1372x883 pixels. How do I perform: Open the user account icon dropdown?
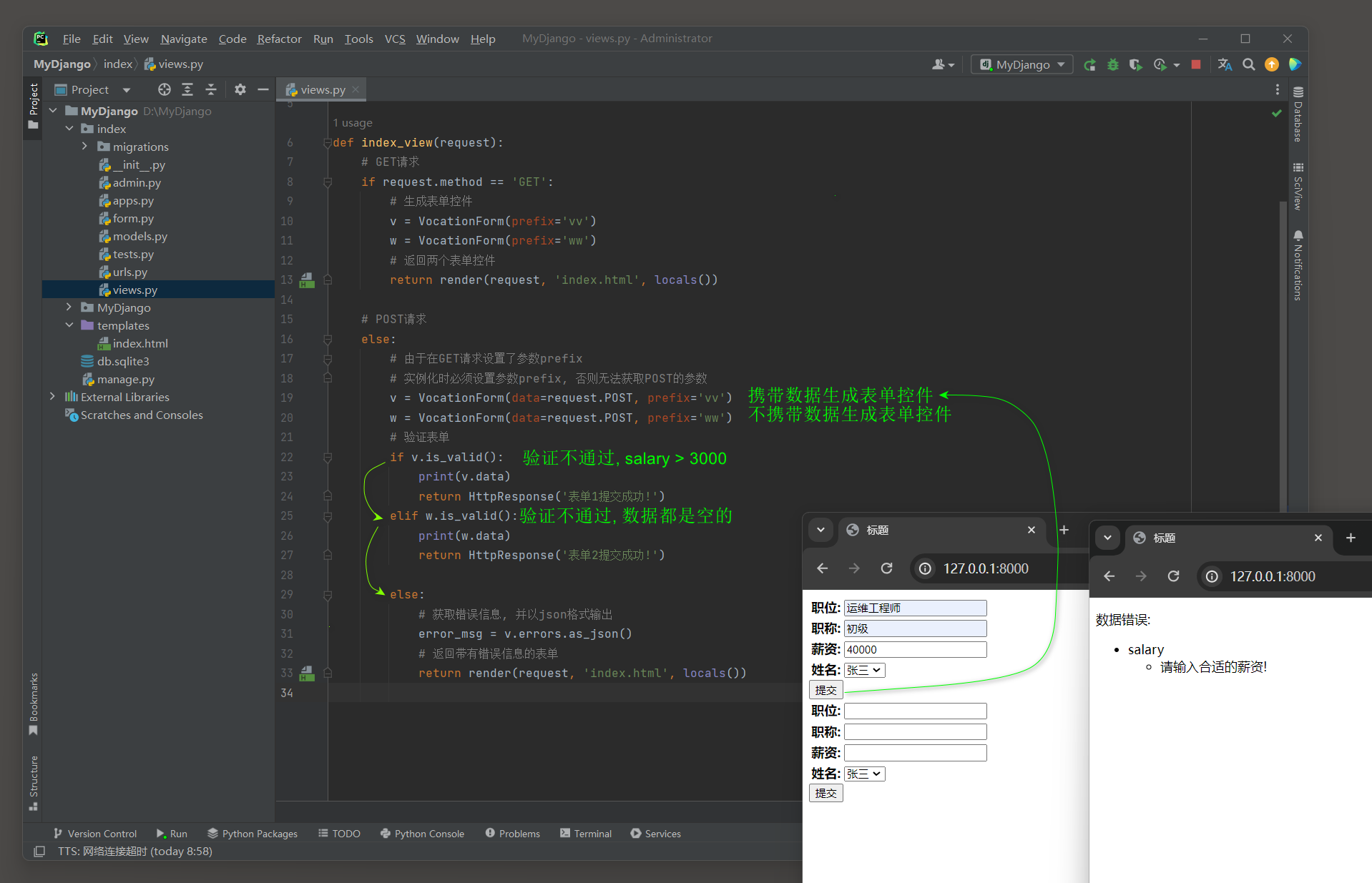(x=944, y=65)
